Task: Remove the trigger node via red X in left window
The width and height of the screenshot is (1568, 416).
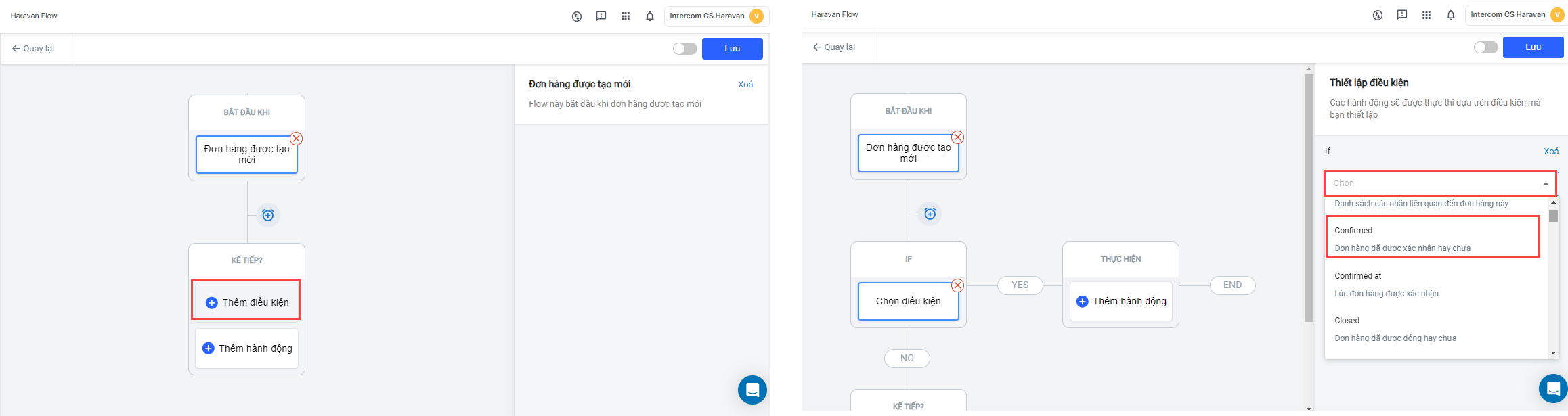Action: tap(296, 139)
